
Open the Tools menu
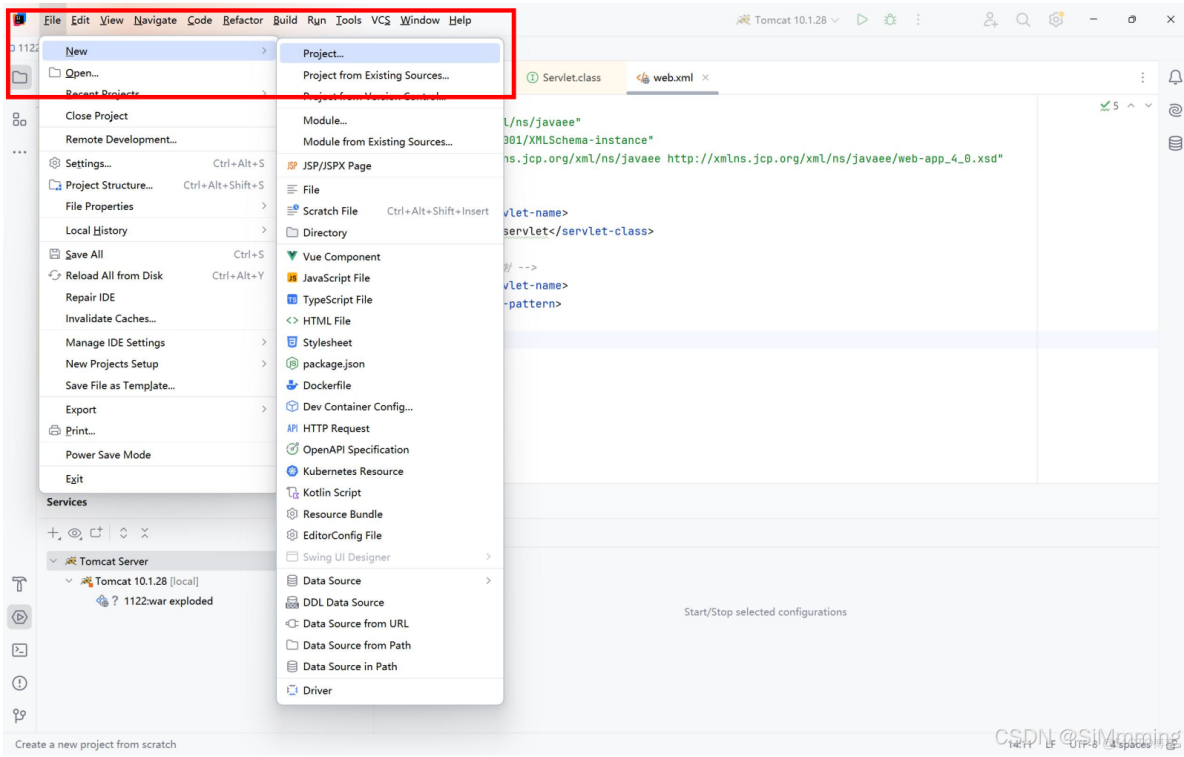point(348,20)
